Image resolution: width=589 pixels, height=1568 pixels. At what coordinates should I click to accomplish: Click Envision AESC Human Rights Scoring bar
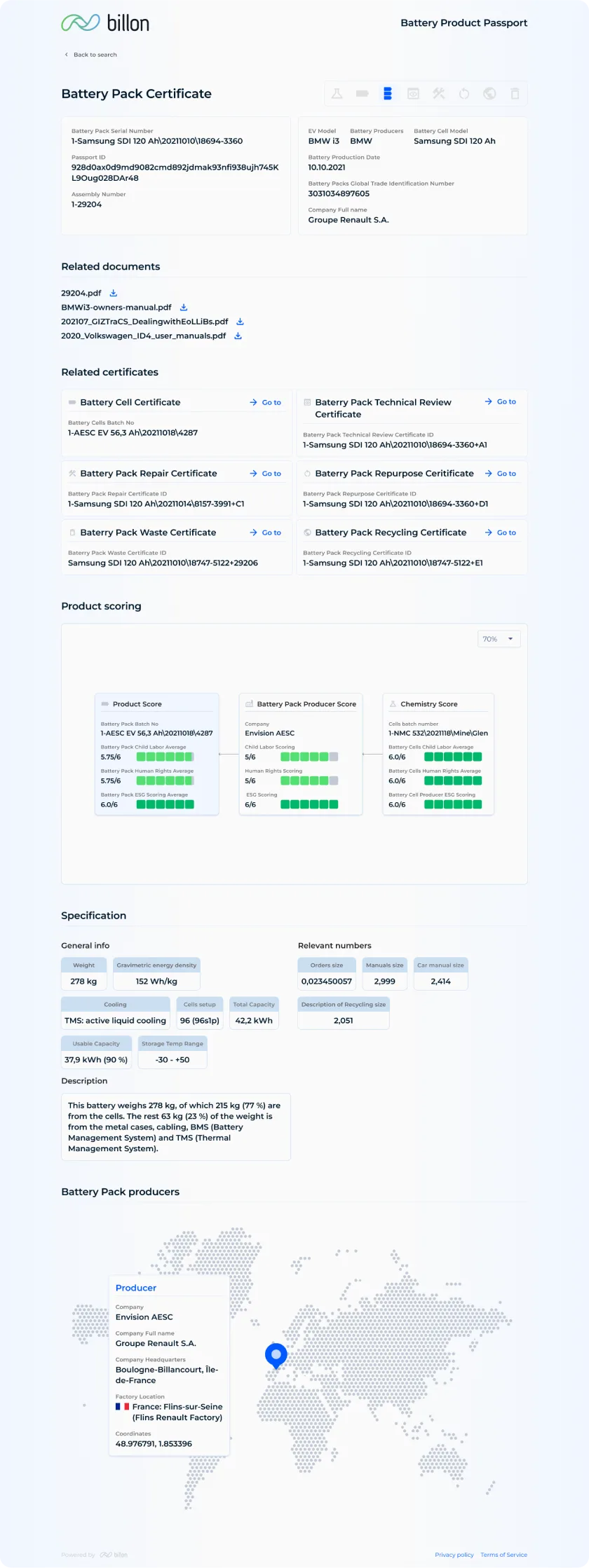pyautogui.click(x=309, y=781)
